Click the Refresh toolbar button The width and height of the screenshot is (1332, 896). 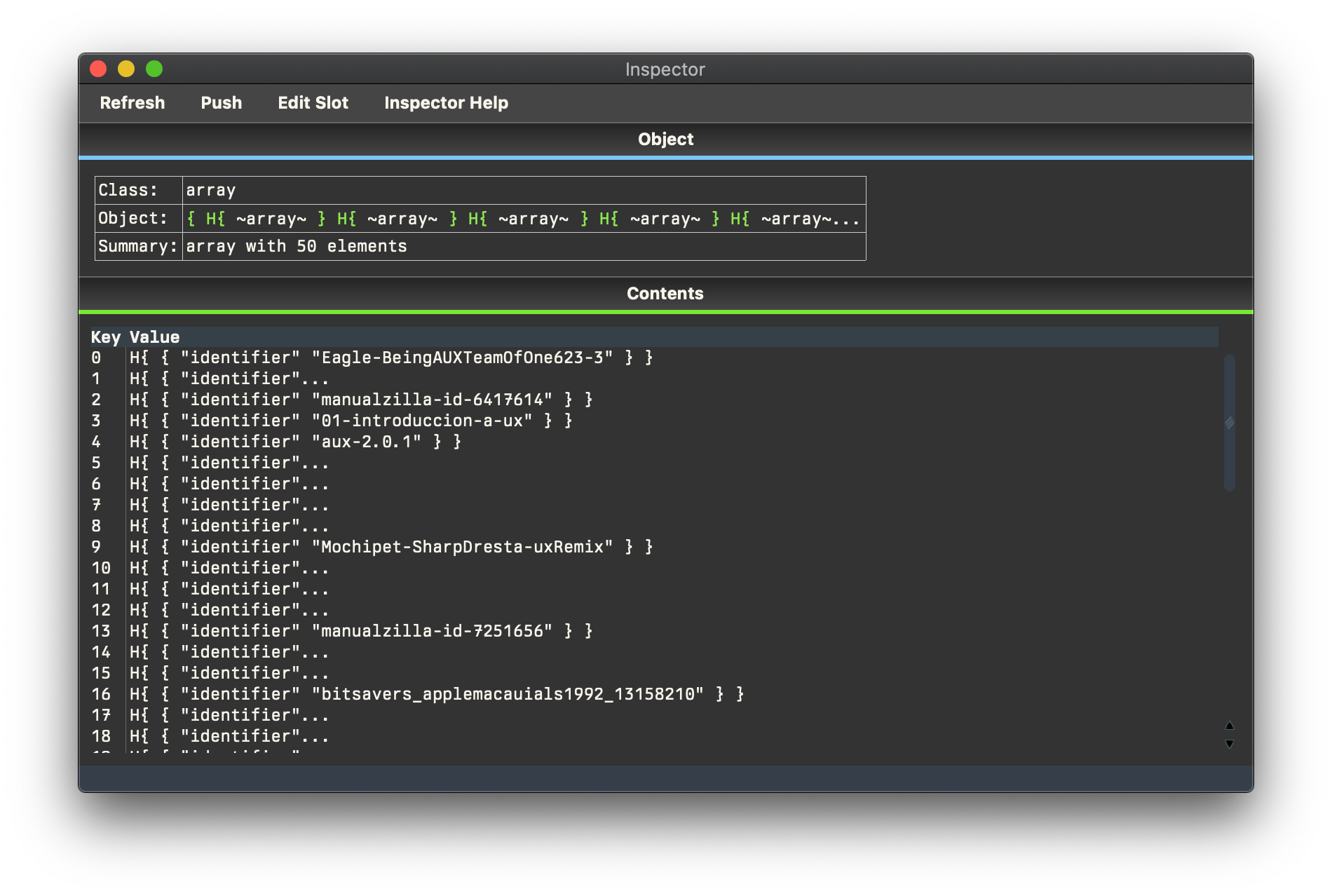click(132, 103)
